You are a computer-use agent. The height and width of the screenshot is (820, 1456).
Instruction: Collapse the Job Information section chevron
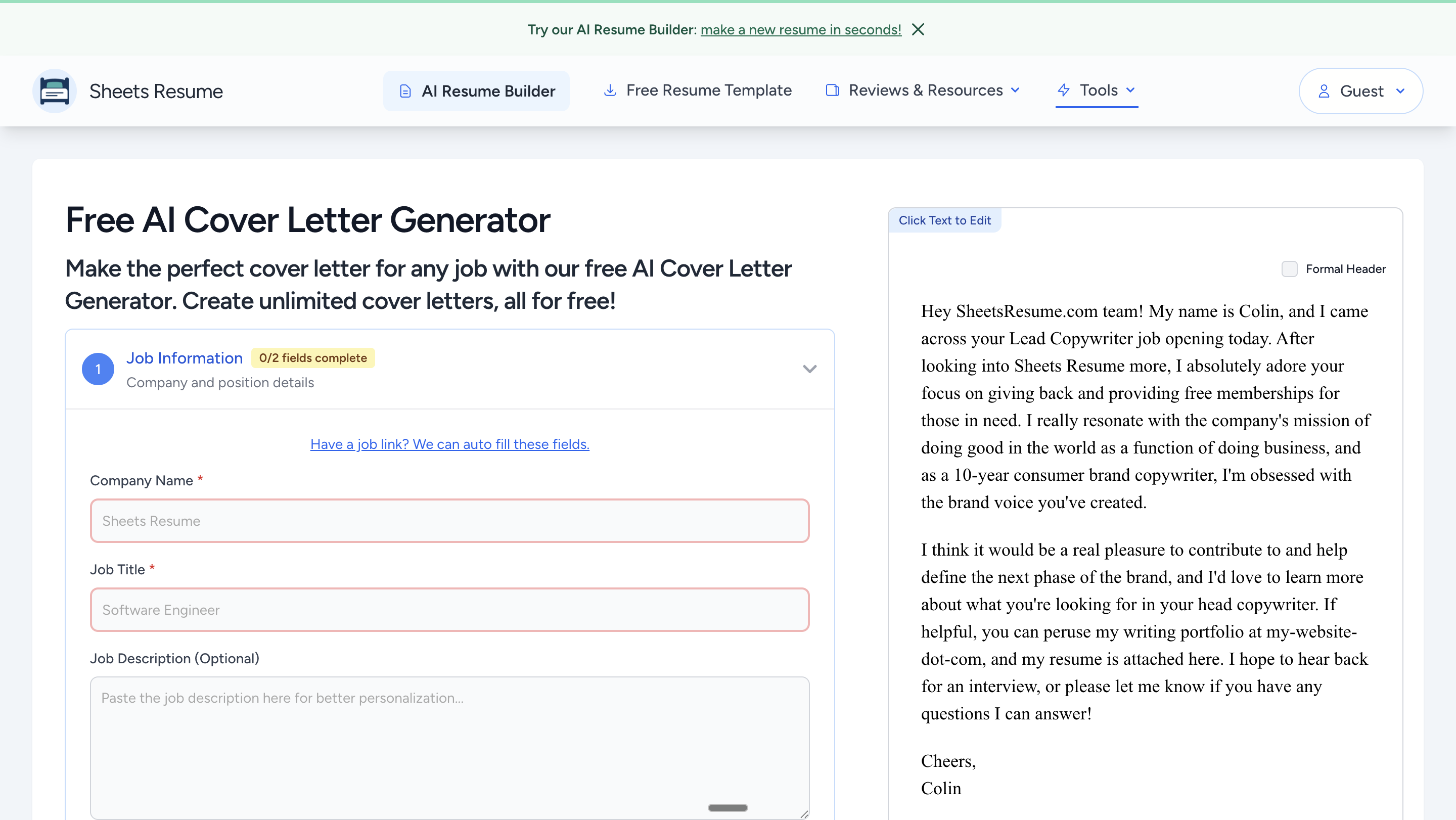point(809,369)
